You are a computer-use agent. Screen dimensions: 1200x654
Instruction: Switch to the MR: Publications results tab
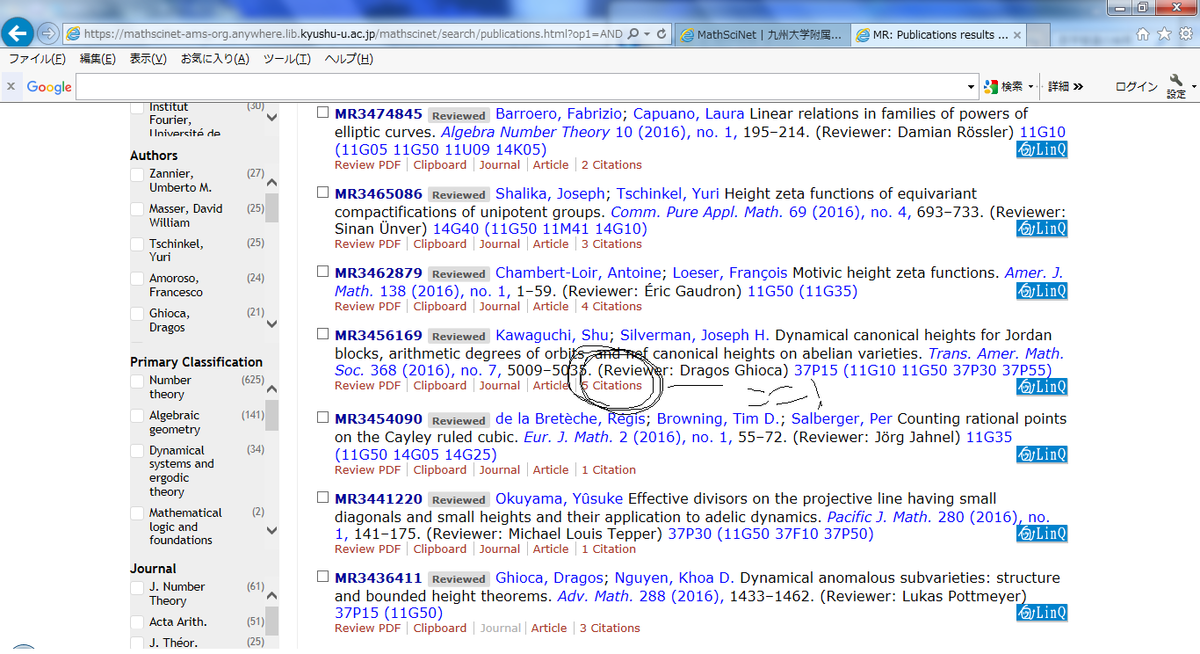click(x=937, y=34)
